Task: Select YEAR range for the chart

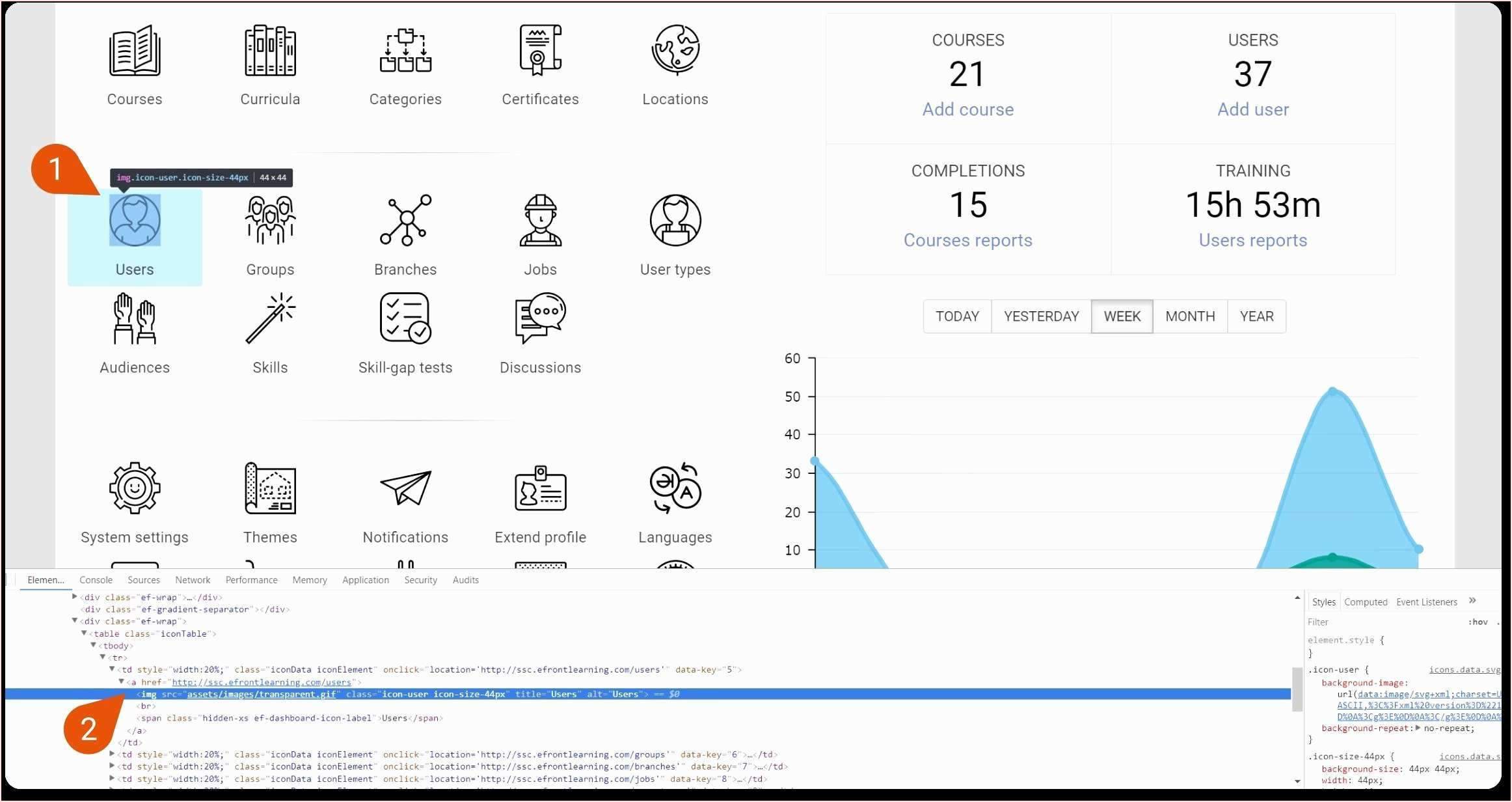Action: click(1256, 316)
